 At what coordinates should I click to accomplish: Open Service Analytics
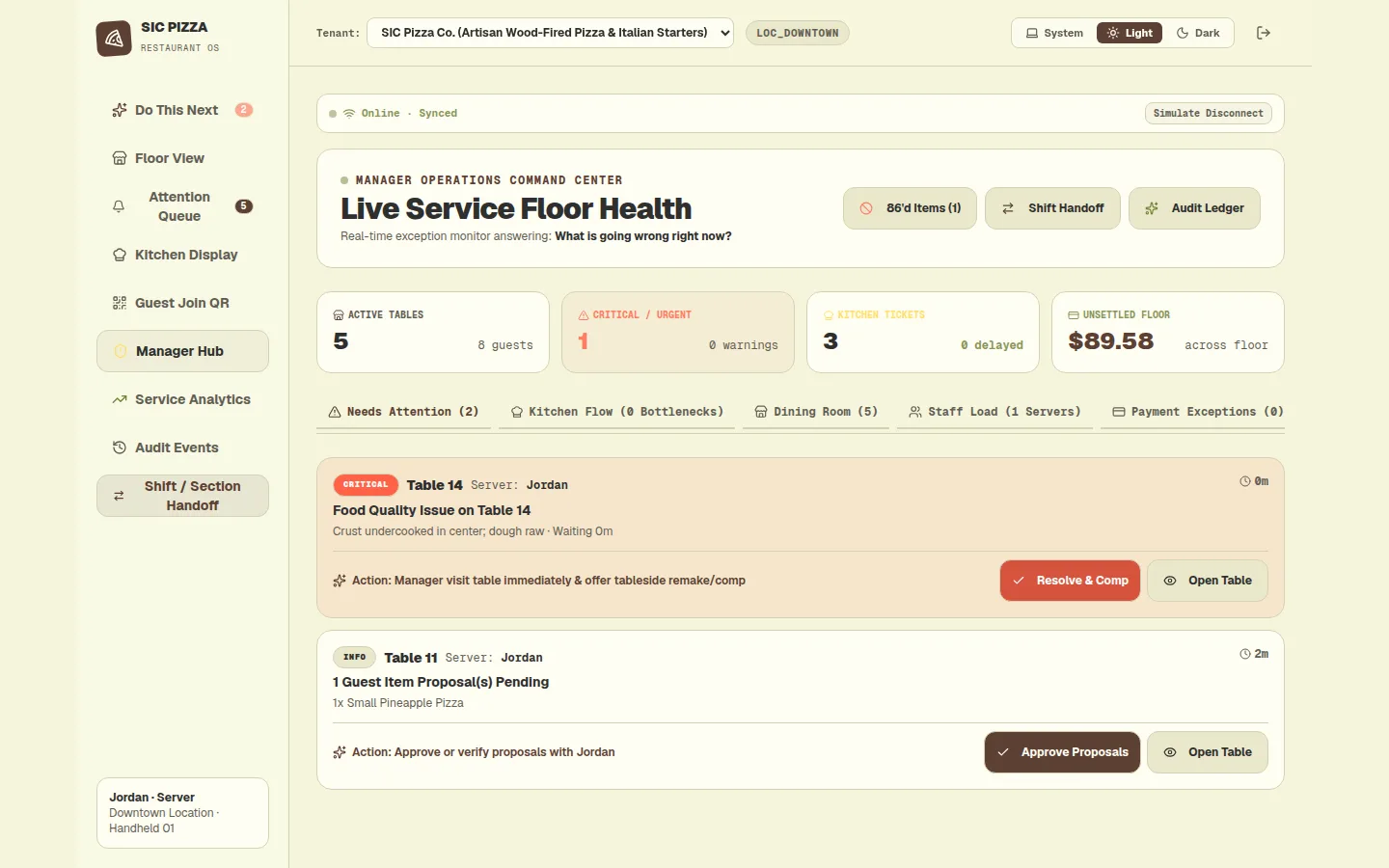tap(182, 399)
